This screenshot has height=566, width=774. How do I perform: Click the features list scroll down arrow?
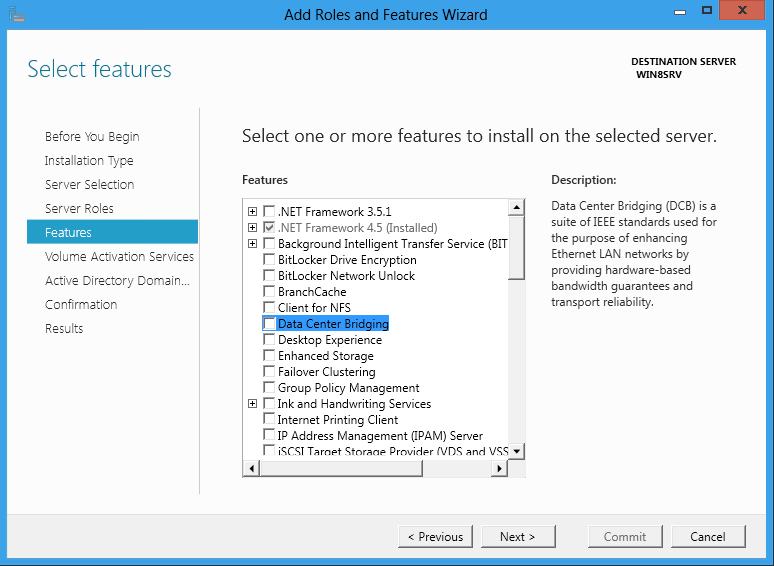[516, 451]
